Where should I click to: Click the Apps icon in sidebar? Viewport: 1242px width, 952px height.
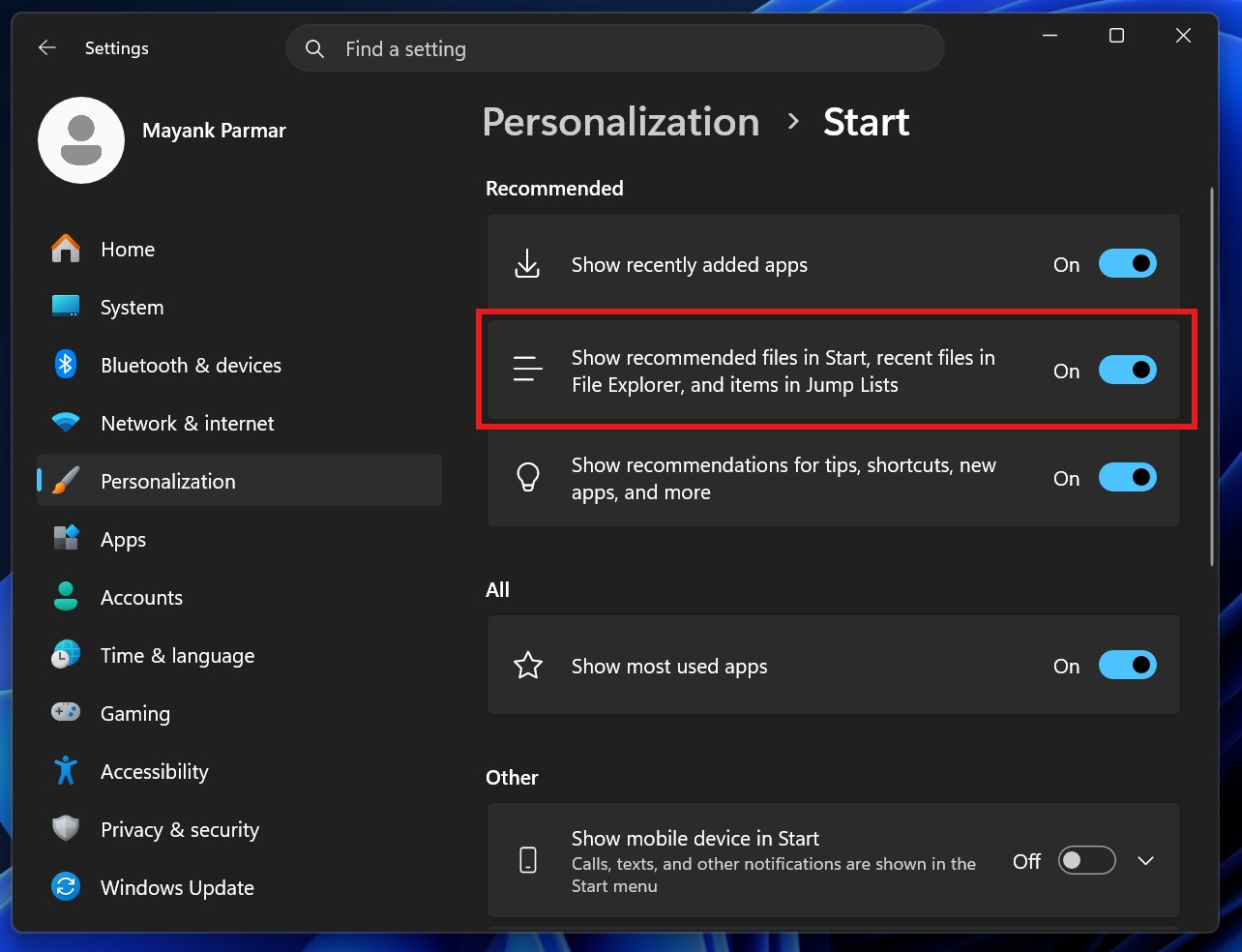tap(66, 539)
